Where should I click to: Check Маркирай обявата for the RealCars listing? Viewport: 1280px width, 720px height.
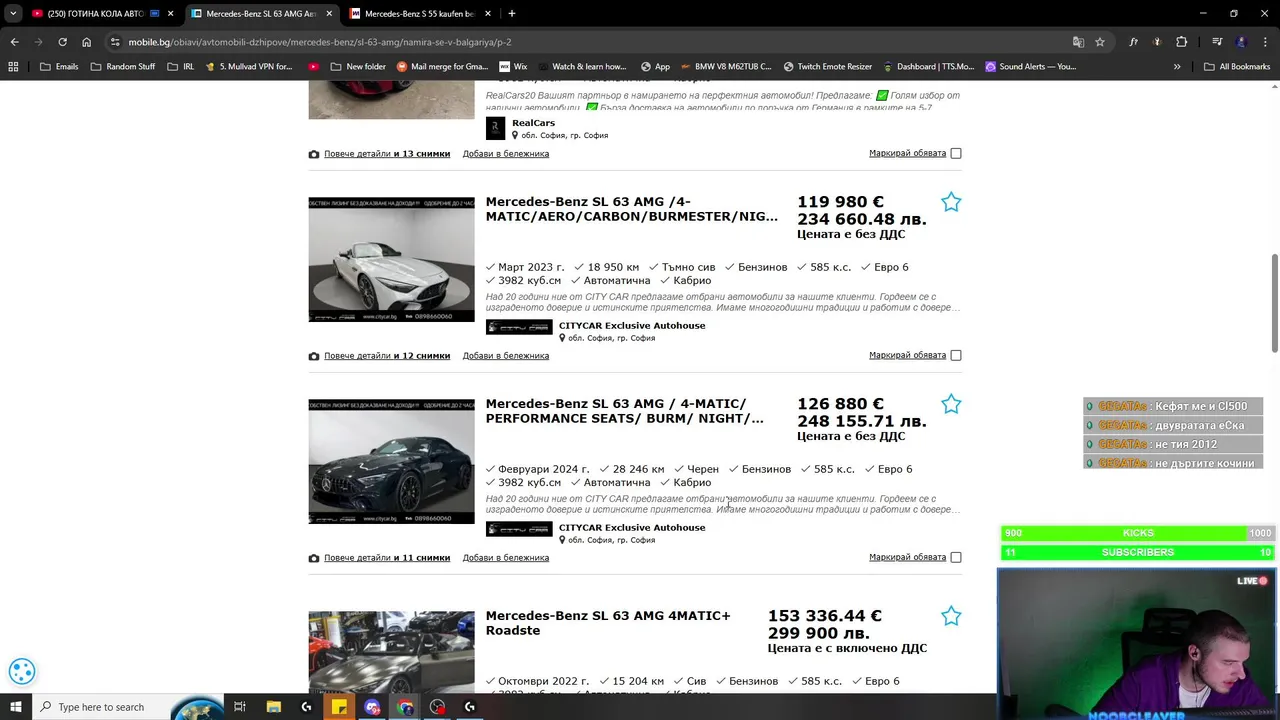[956, 153]
